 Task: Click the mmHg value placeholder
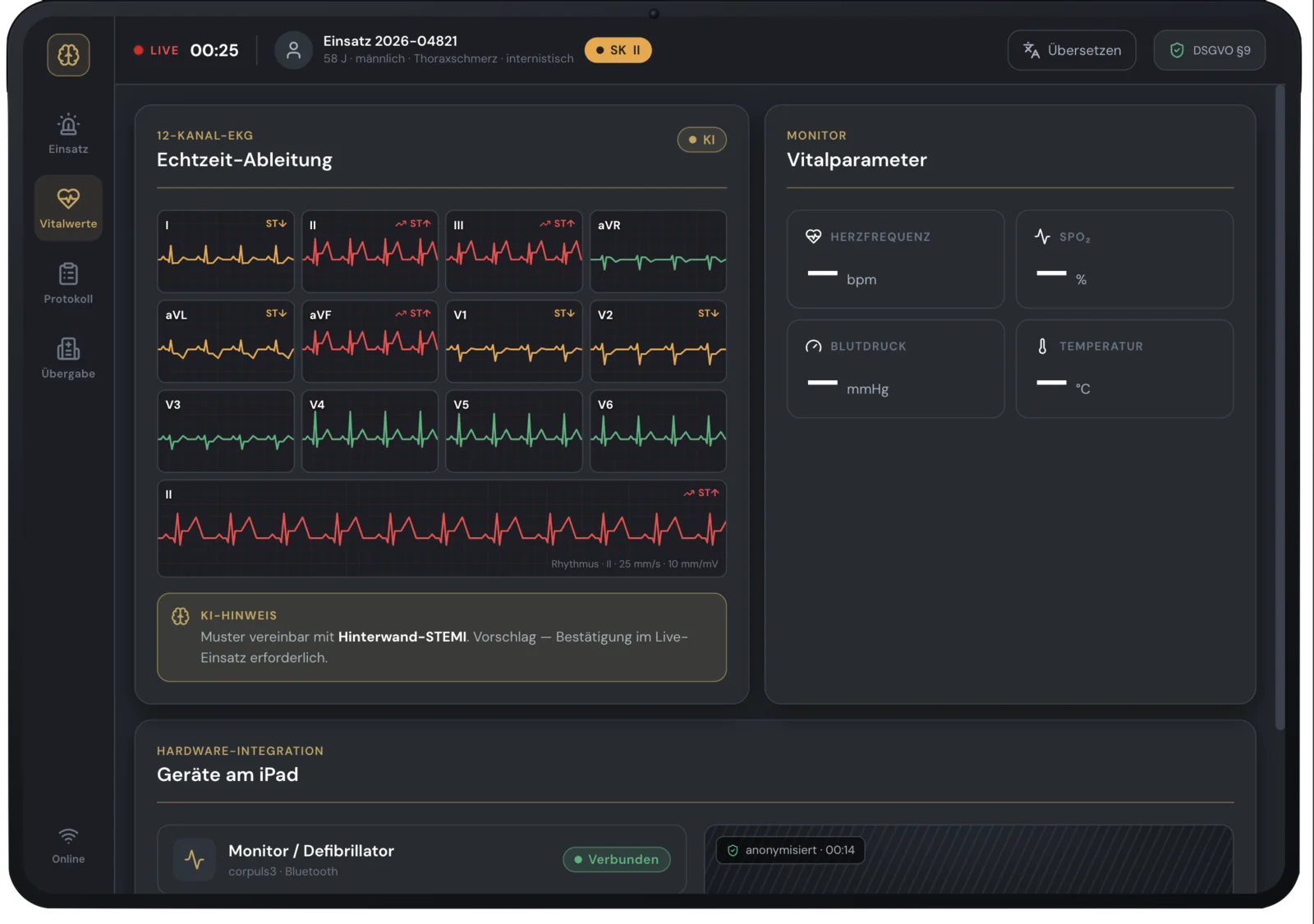click(x=822, y=382)
